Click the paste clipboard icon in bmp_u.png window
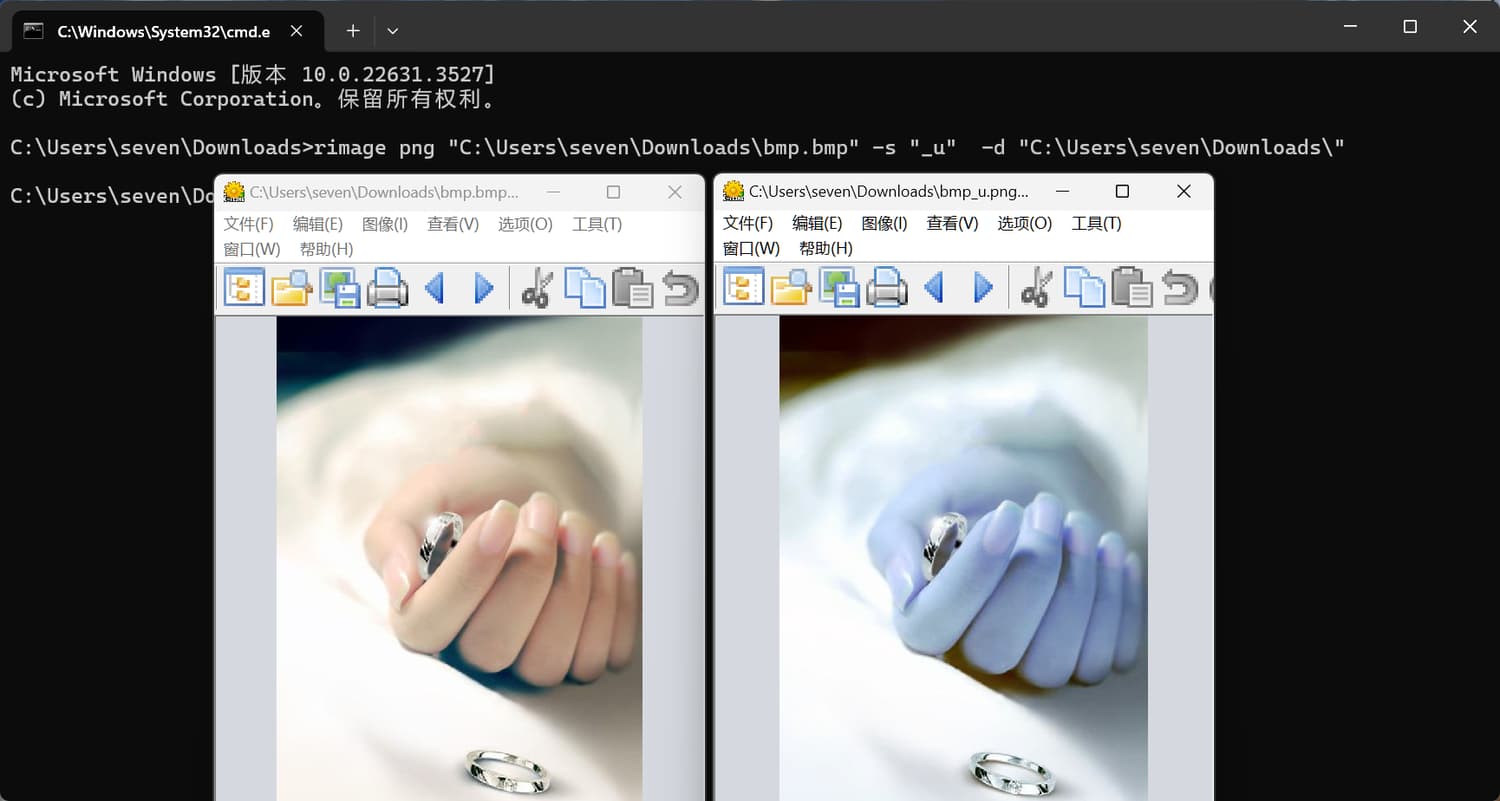 coord(1132,289)
